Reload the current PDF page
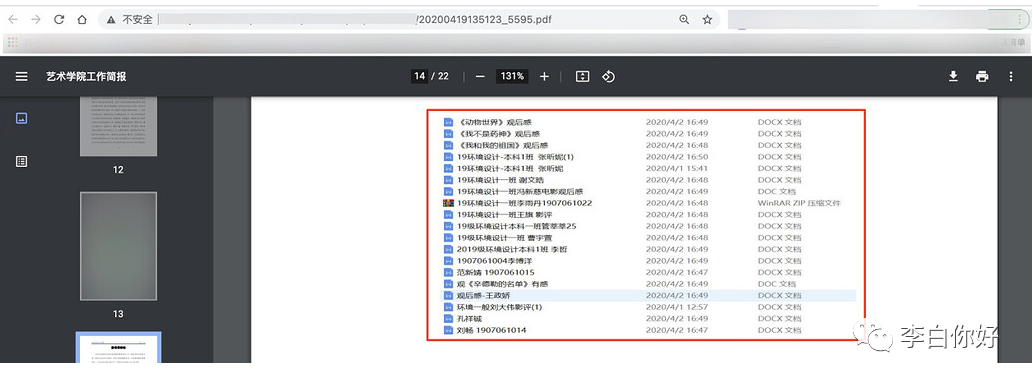Screen dimensions: 1033x382 pyautogui.click(x=59, y=20)
